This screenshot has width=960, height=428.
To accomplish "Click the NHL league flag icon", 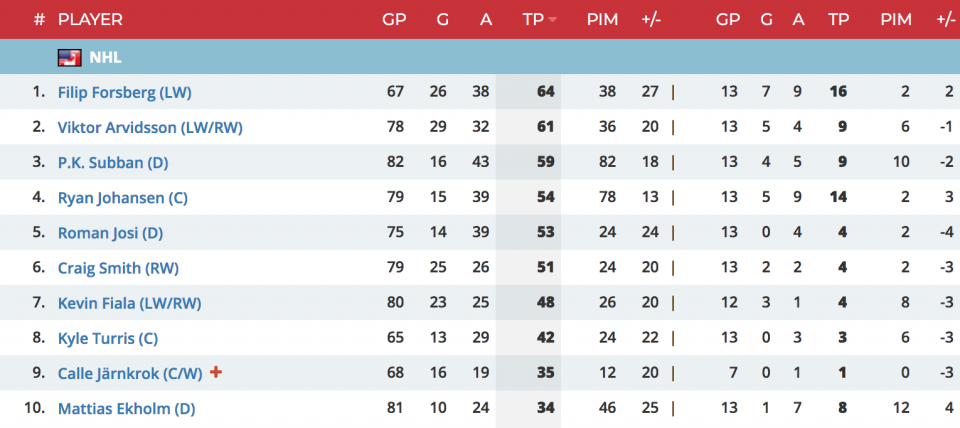I will coord(69,57).
